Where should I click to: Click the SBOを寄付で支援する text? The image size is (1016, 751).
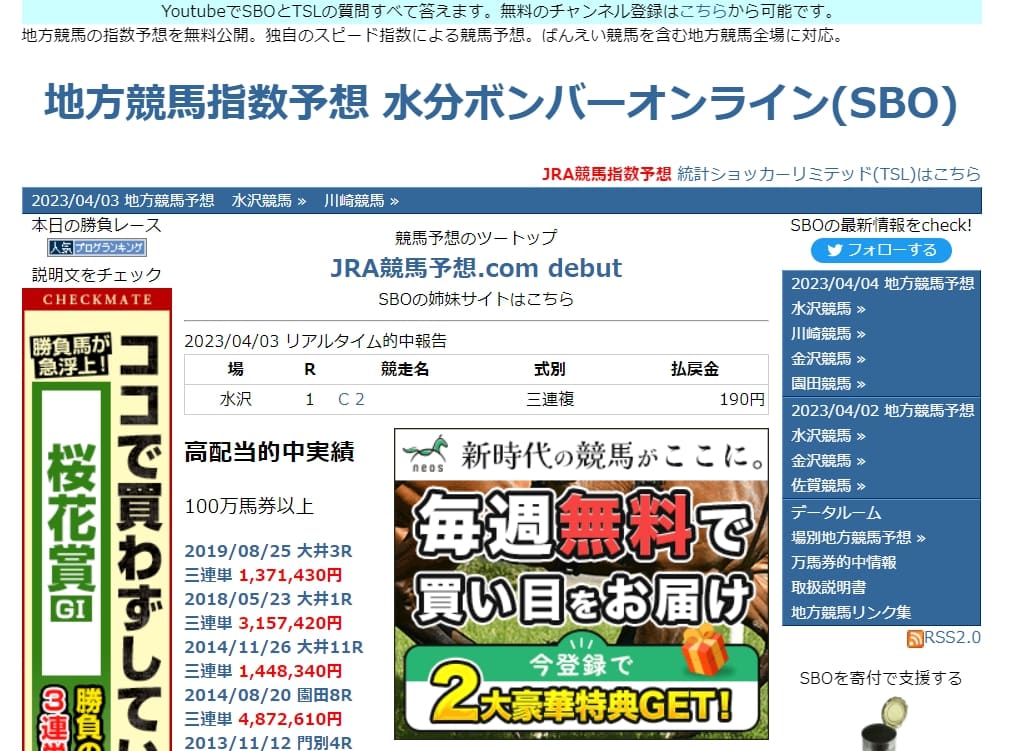(x=881, y=678)
